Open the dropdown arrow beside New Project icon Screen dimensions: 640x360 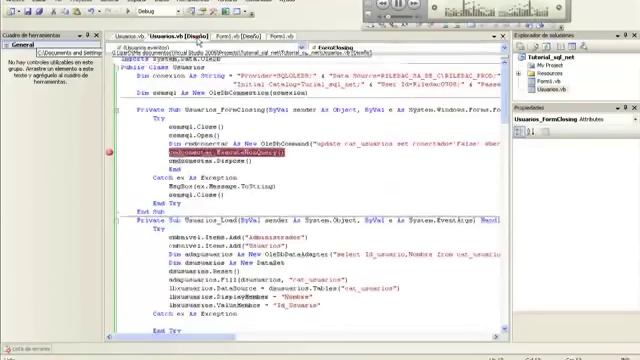point(19,11)
